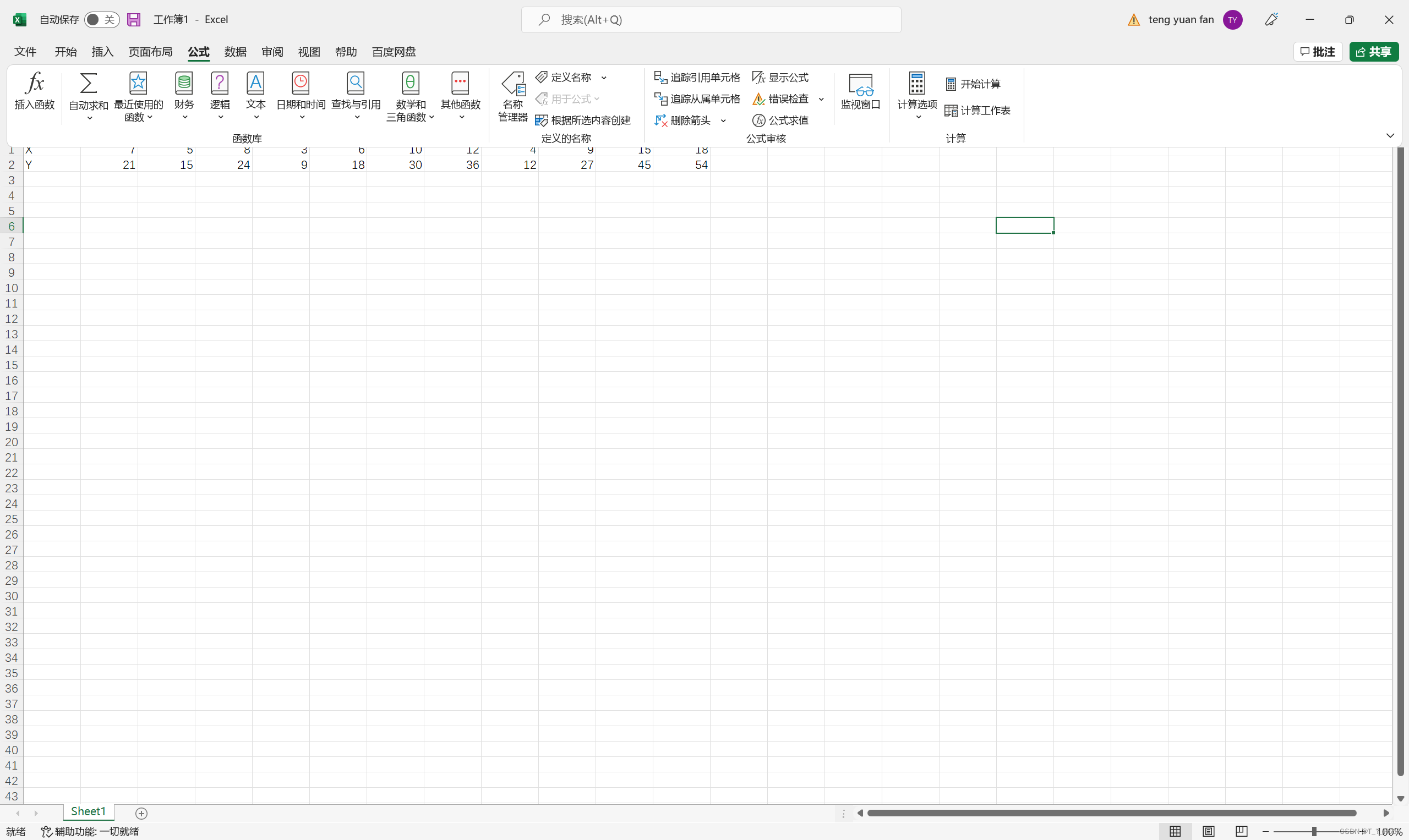Switch to the Review (审阅) tab
Image resolution: width=1409 pixels, height=840 pixels.
pyautogui.click(x=272, y=52)
